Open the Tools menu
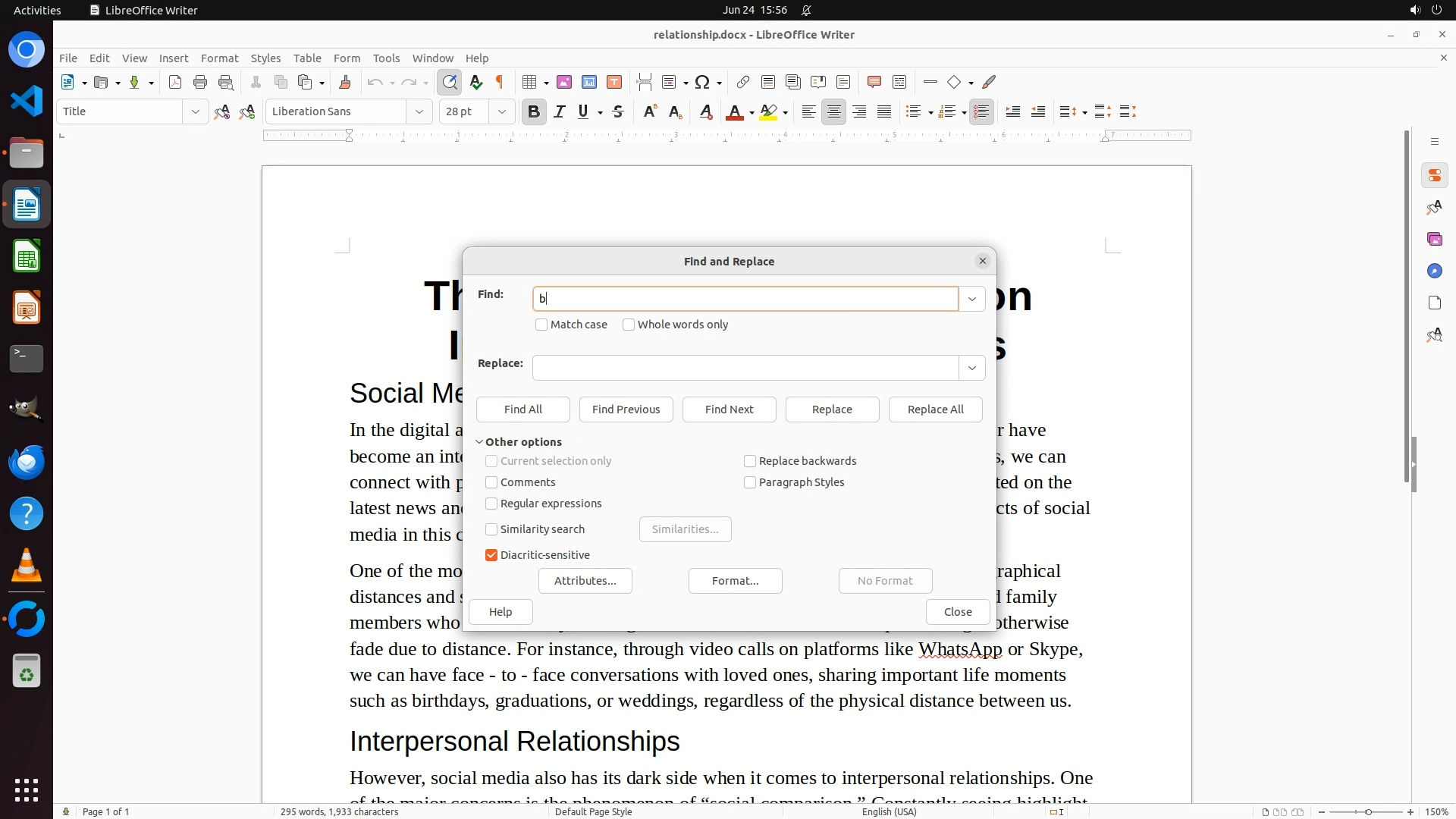The height and width of the screenshot is (819, 1456). tap(386, 58)
